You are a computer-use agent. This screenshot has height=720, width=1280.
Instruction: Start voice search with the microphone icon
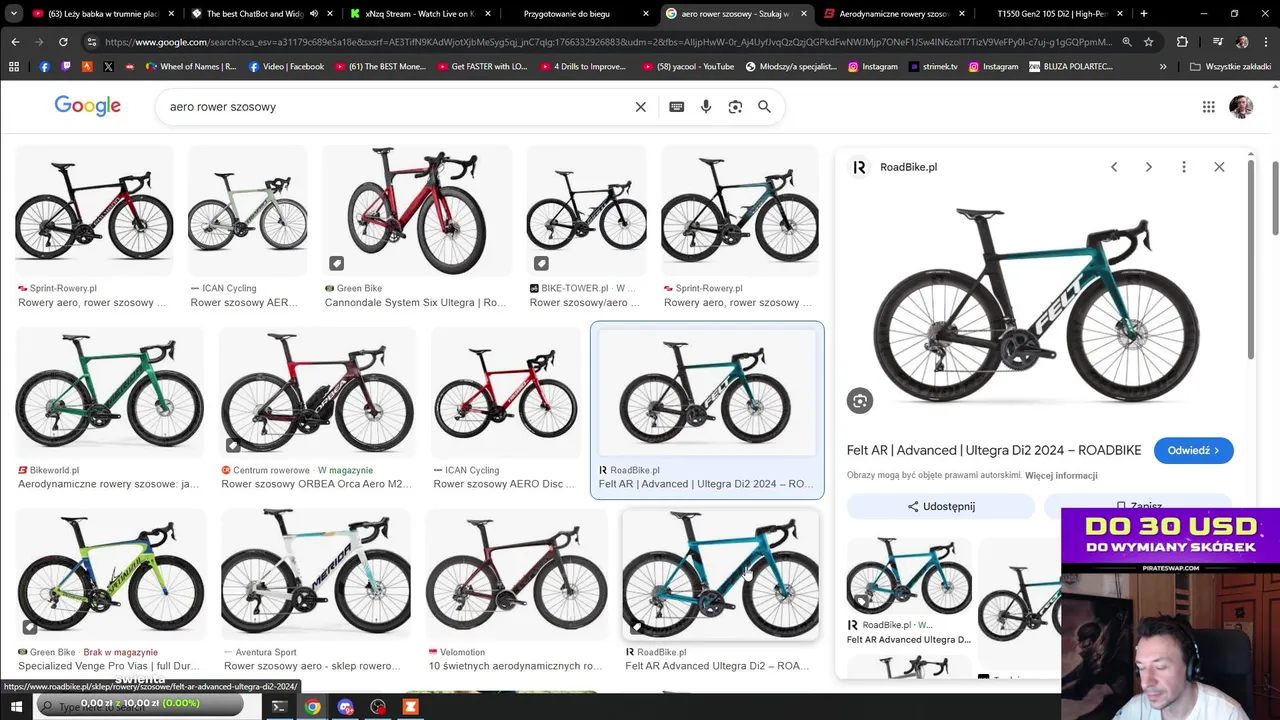(x=706, y=107)
